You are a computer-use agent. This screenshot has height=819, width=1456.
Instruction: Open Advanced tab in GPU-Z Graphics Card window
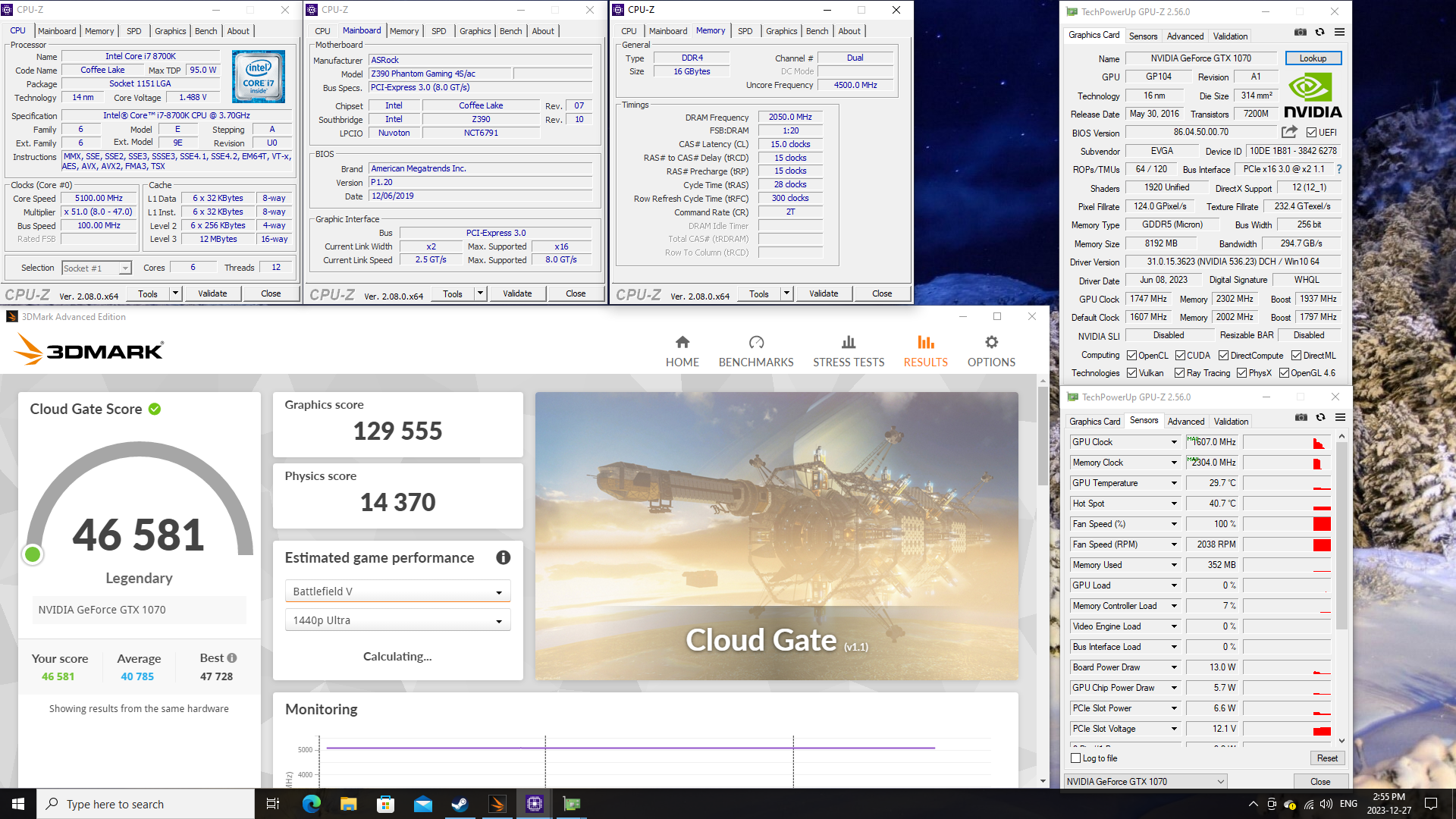click(x=1185, y=36)
